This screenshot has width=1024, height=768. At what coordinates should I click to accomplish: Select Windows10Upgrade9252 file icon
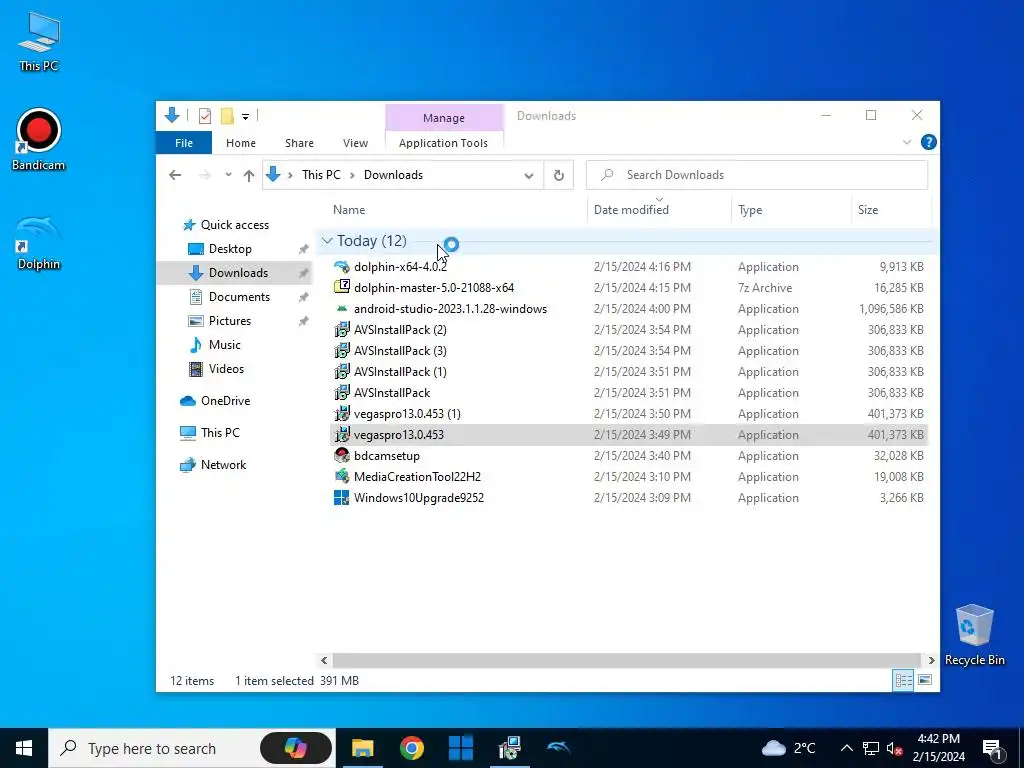pos(342,498)
